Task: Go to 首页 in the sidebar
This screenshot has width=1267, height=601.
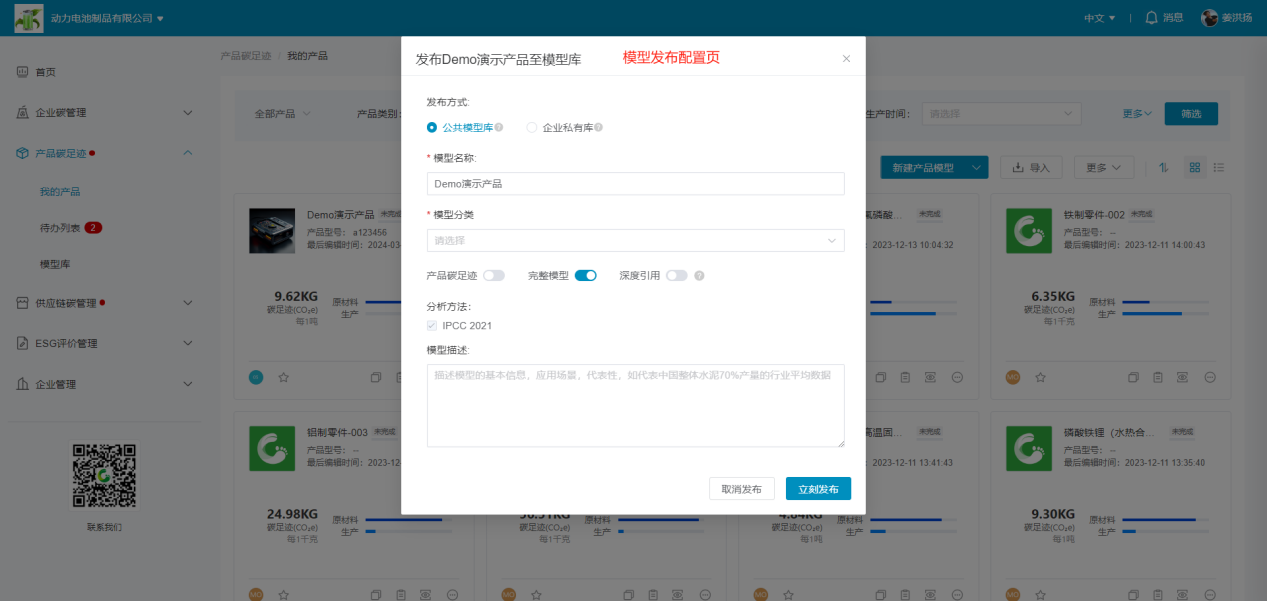Action: pos(46,72)
